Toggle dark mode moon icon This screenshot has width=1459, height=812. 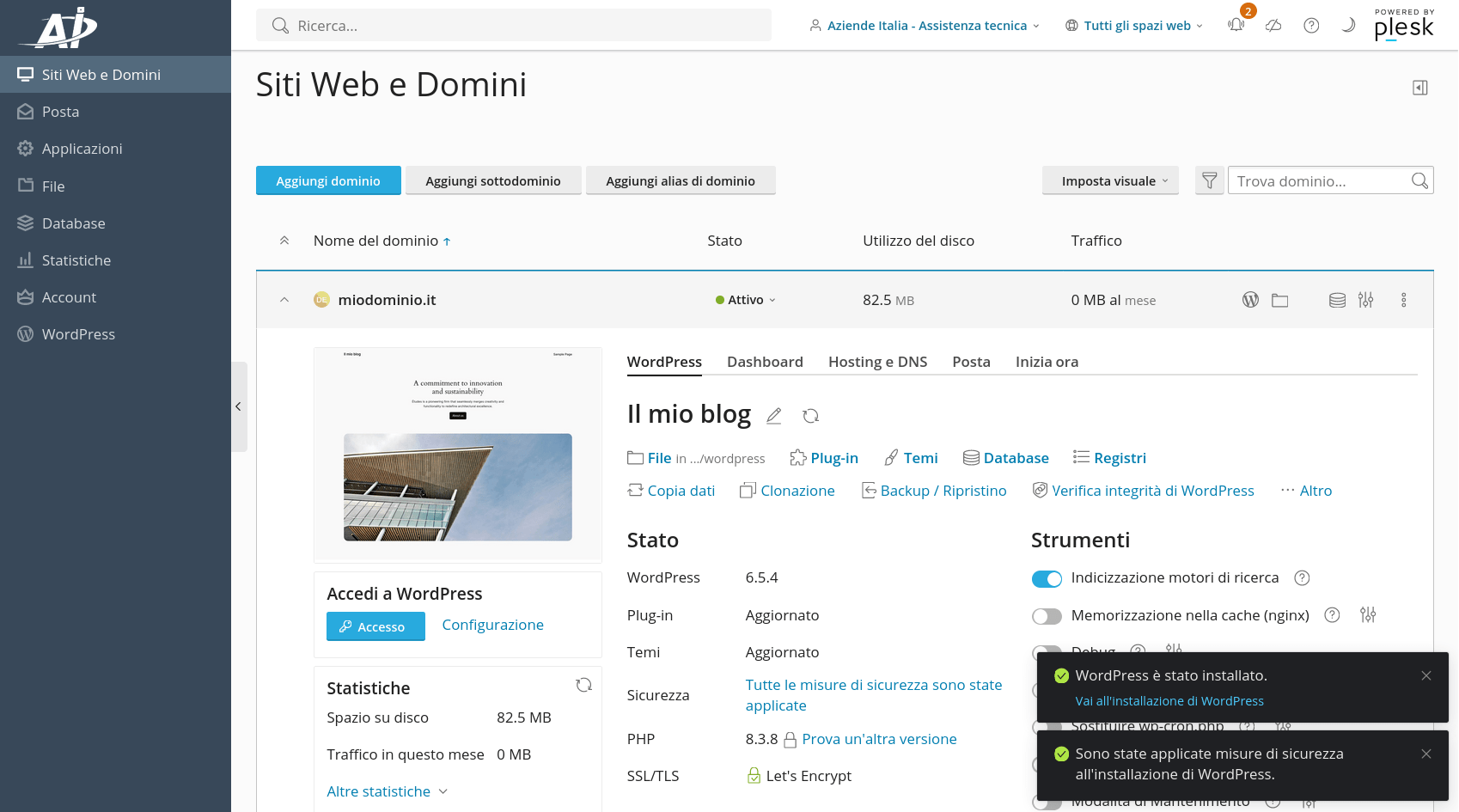1348,25
